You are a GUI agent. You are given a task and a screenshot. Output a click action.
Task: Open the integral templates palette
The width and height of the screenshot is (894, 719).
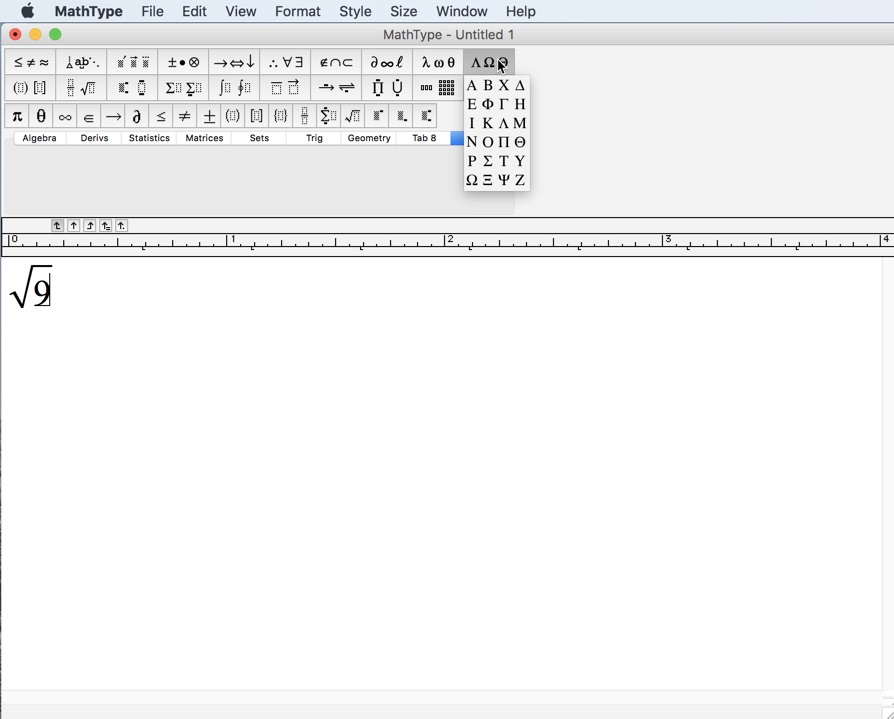click(x=237, y=87)
